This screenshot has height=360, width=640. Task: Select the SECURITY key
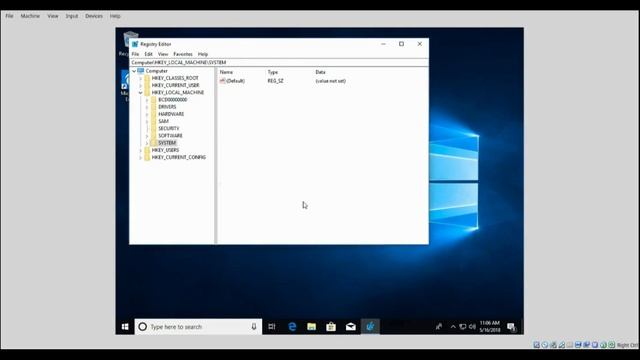(x=169, y=129)
